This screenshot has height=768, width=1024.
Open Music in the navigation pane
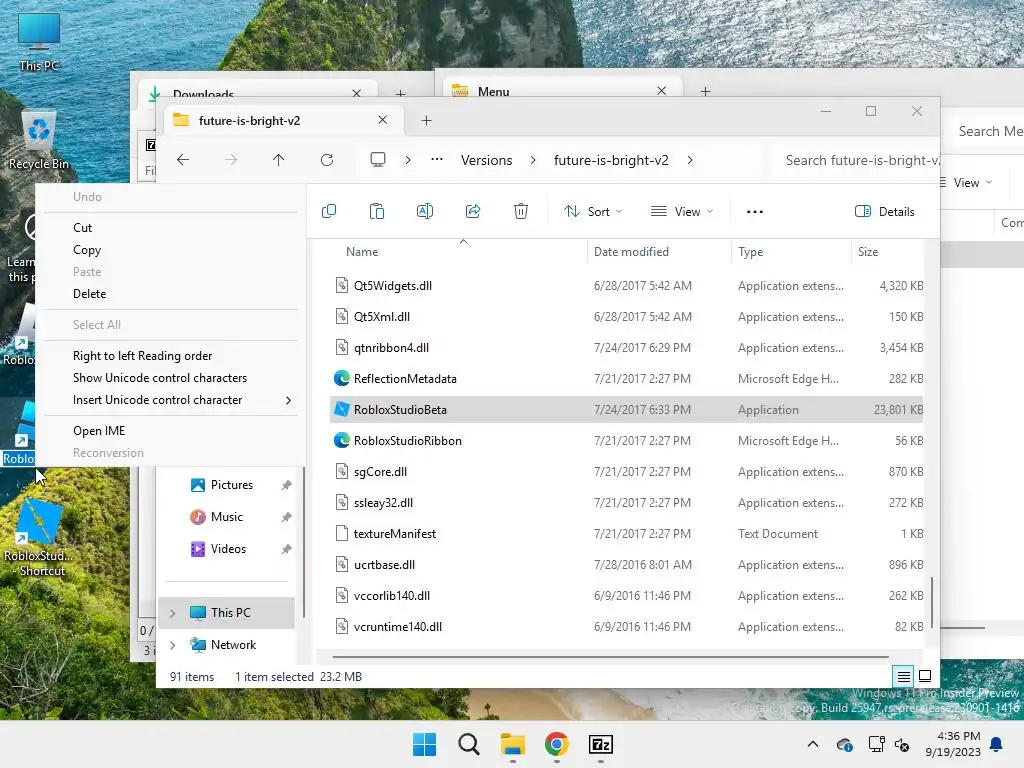pyautogui.click(x=228, y=517)
